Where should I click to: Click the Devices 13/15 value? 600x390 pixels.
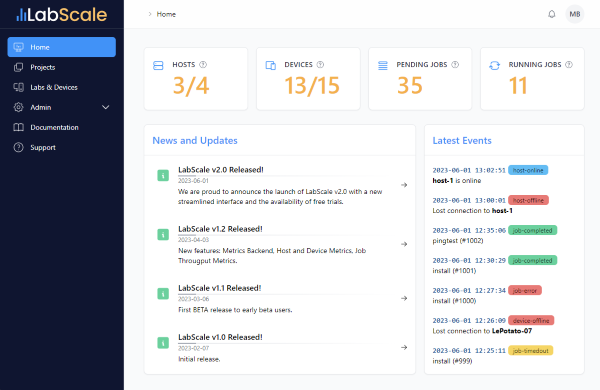click(x=312, y=86)
